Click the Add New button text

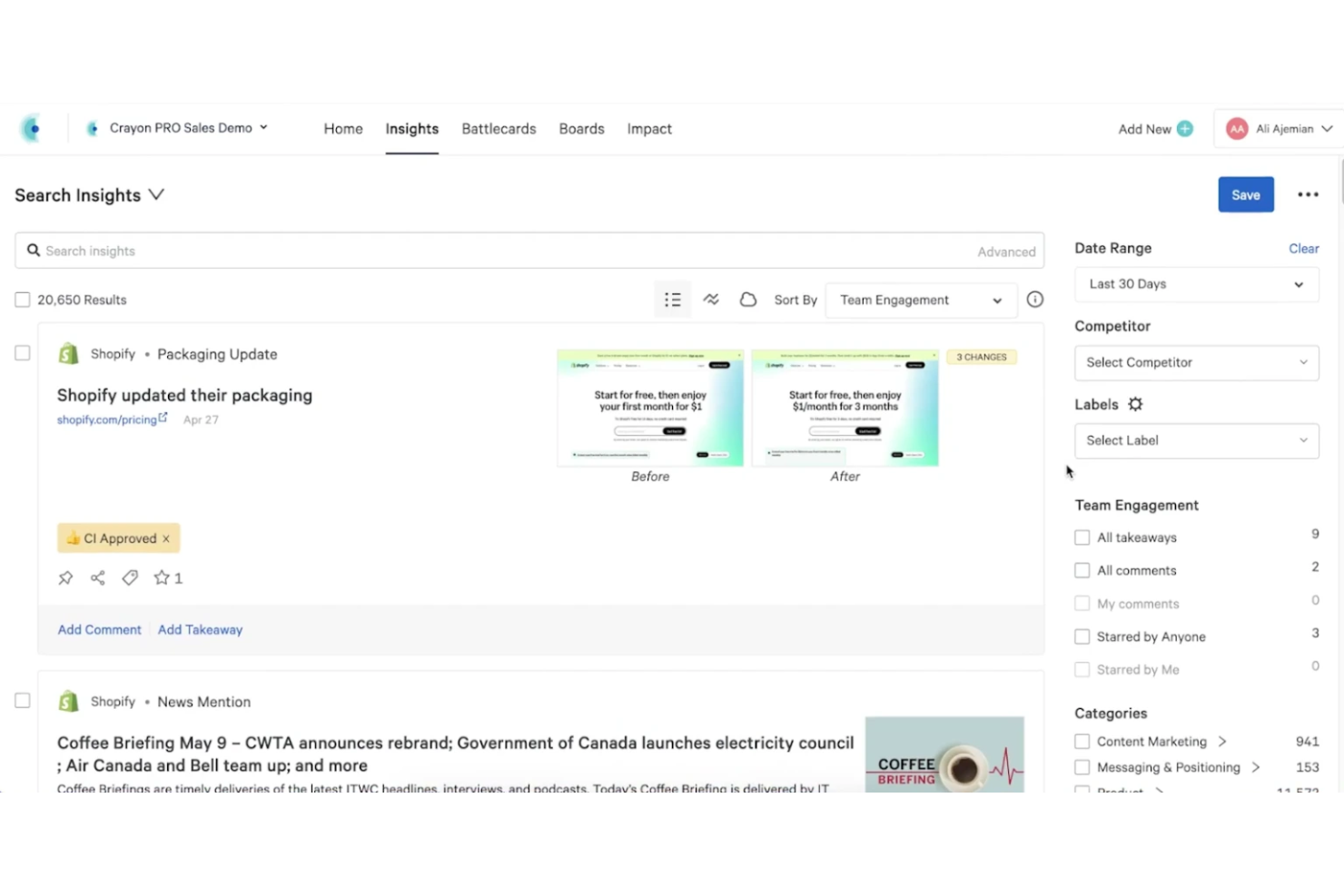[1144, 129]
